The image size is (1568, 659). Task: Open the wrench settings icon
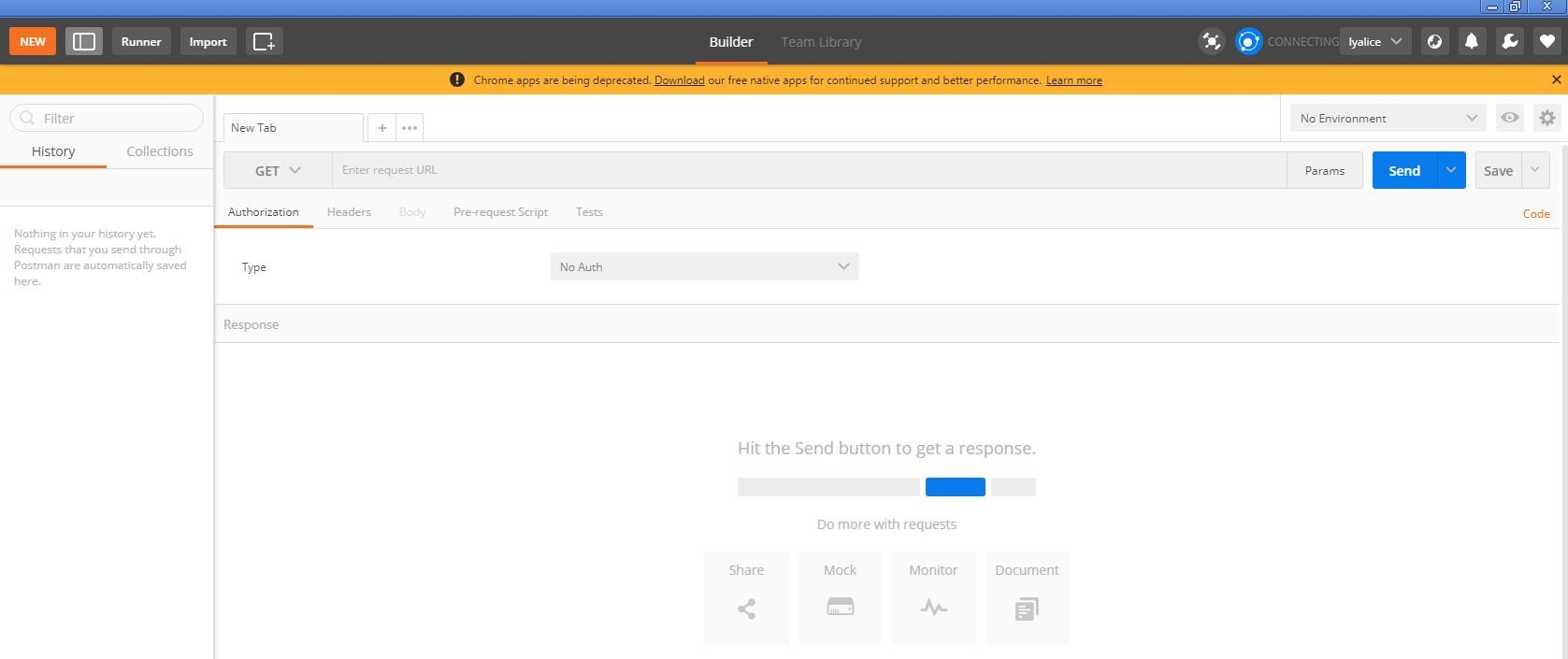tap(1510, 41)
